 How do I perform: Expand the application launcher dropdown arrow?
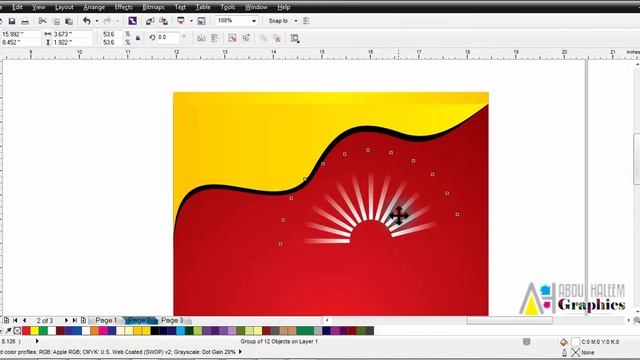[x=191, y=21]
